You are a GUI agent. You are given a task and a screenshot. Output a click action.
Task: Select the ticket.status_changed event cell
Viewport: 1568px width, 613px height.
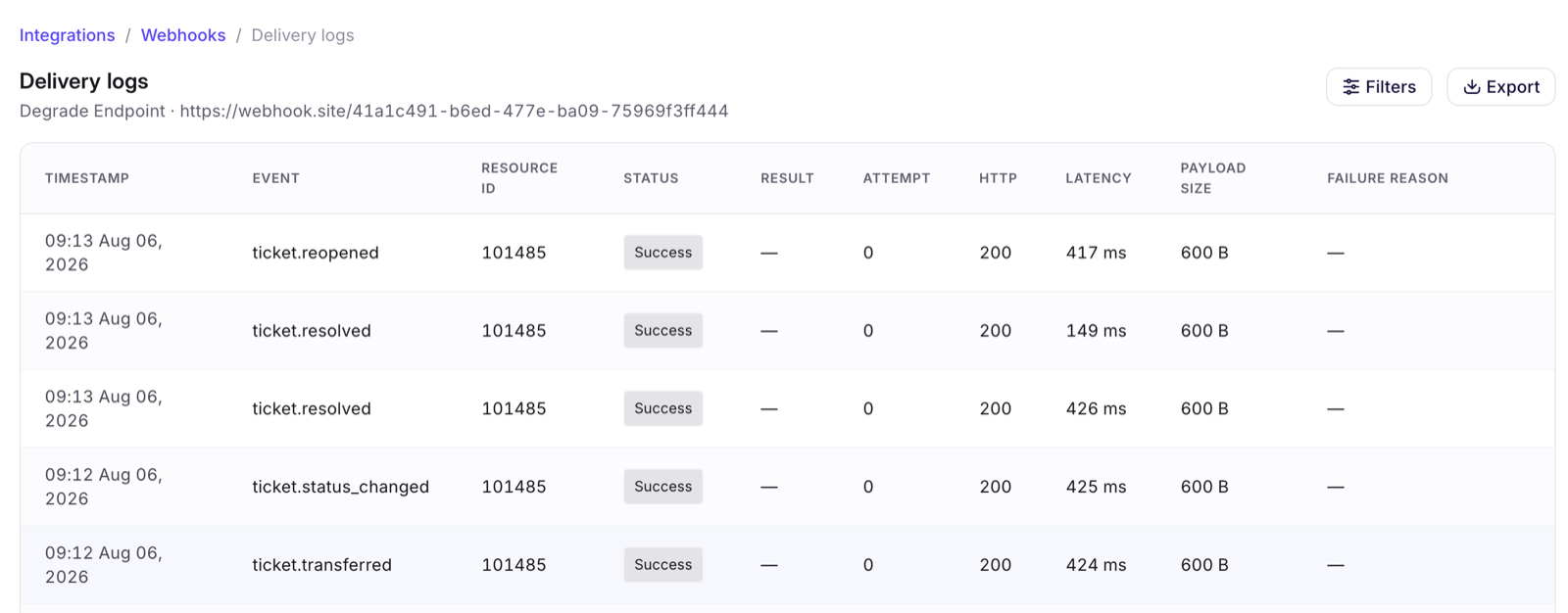tap(341, 487)
